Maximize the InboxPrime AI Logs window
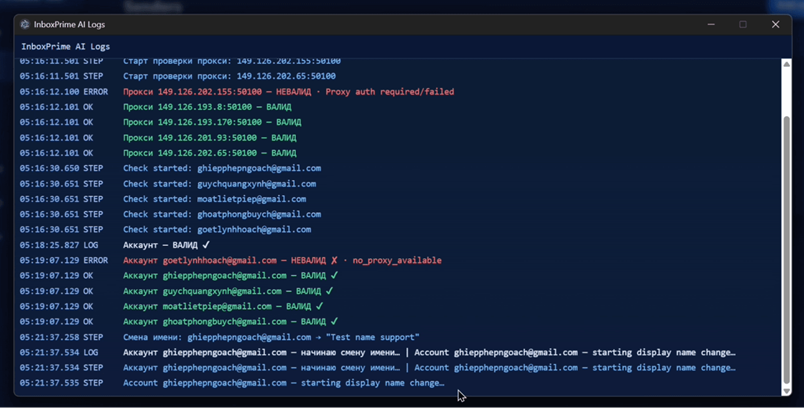The image size is (804, 408). coord(743,24)
